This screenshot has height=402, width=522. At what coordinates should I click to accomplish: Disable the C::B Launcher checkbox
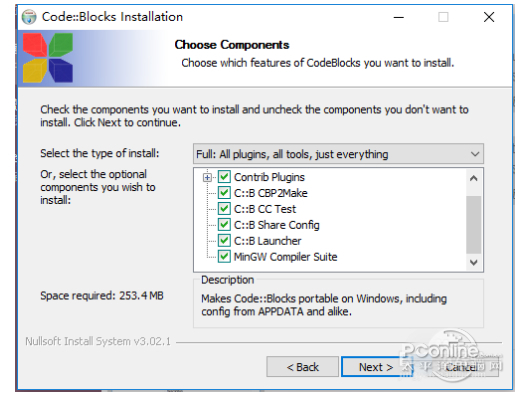[224, 240]
